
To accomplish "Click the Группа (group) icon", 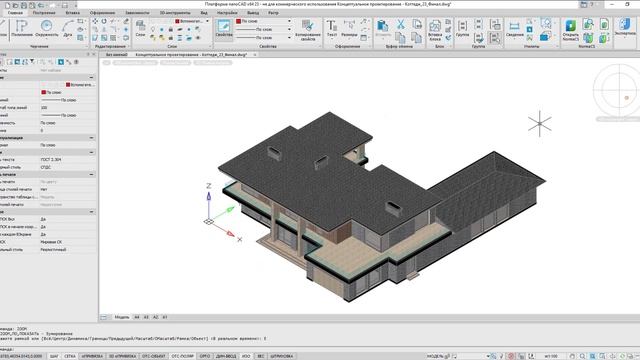I will (x=462, y=29).
